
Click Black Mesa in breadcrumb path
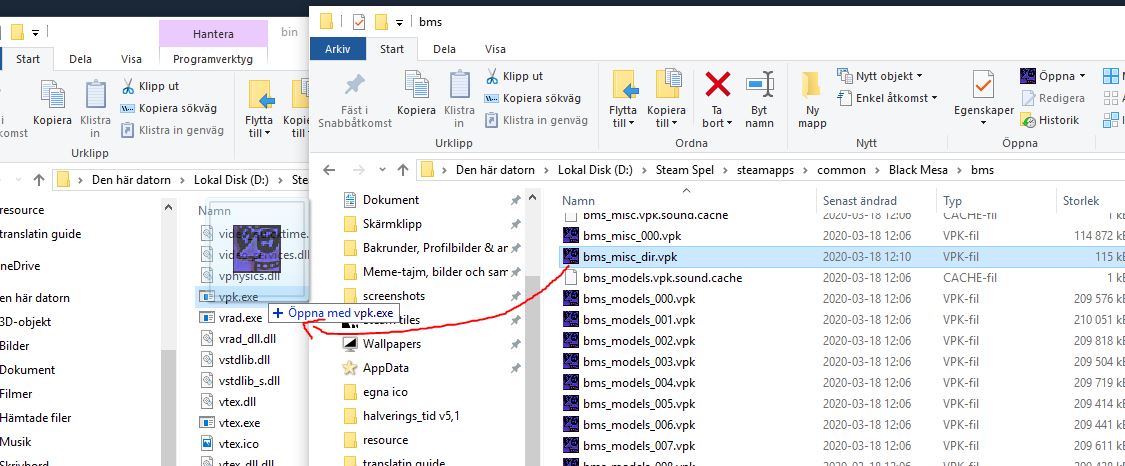pos(918,170)
